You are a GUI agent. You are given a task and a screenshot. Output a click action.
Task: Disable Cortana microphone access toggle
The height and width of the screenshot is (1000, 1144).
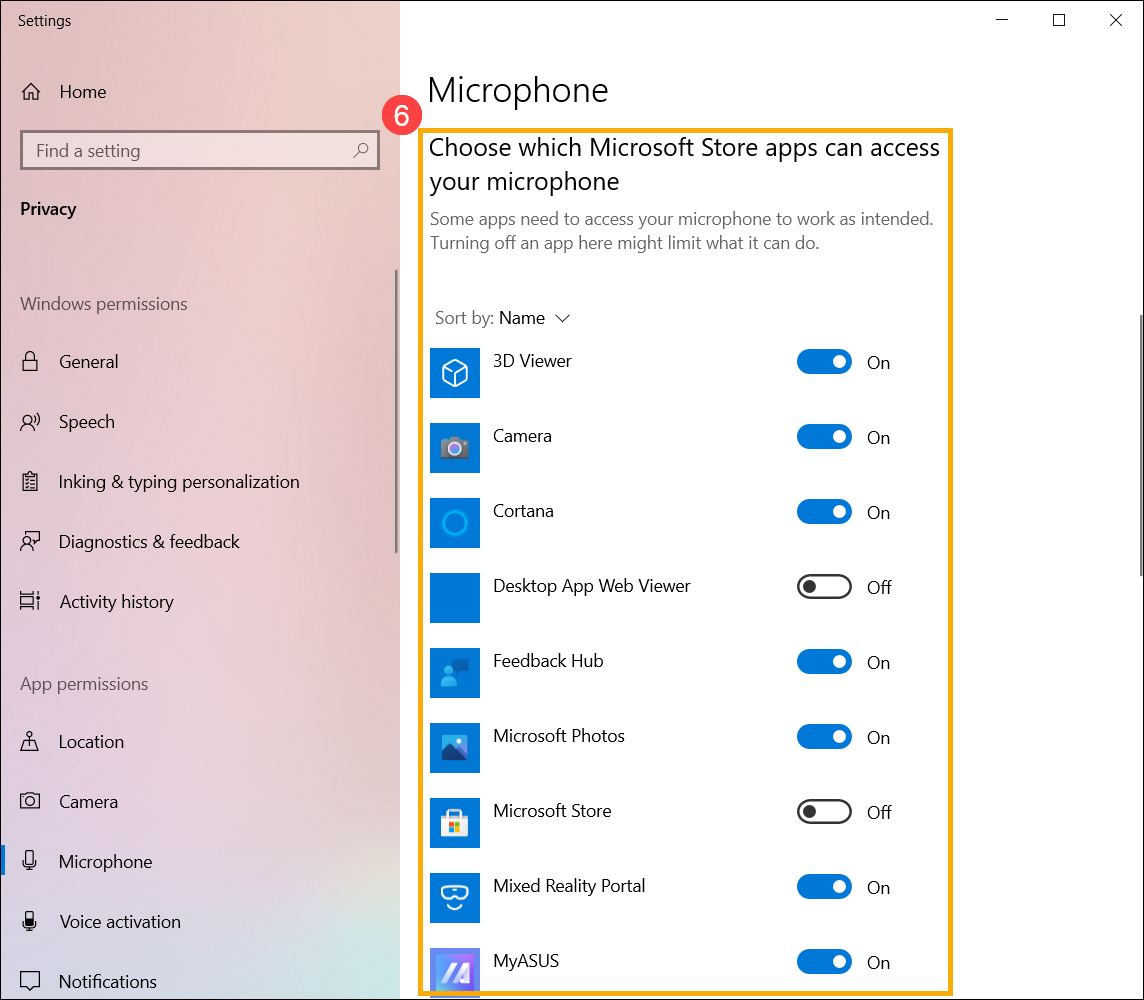pos(824,512)
